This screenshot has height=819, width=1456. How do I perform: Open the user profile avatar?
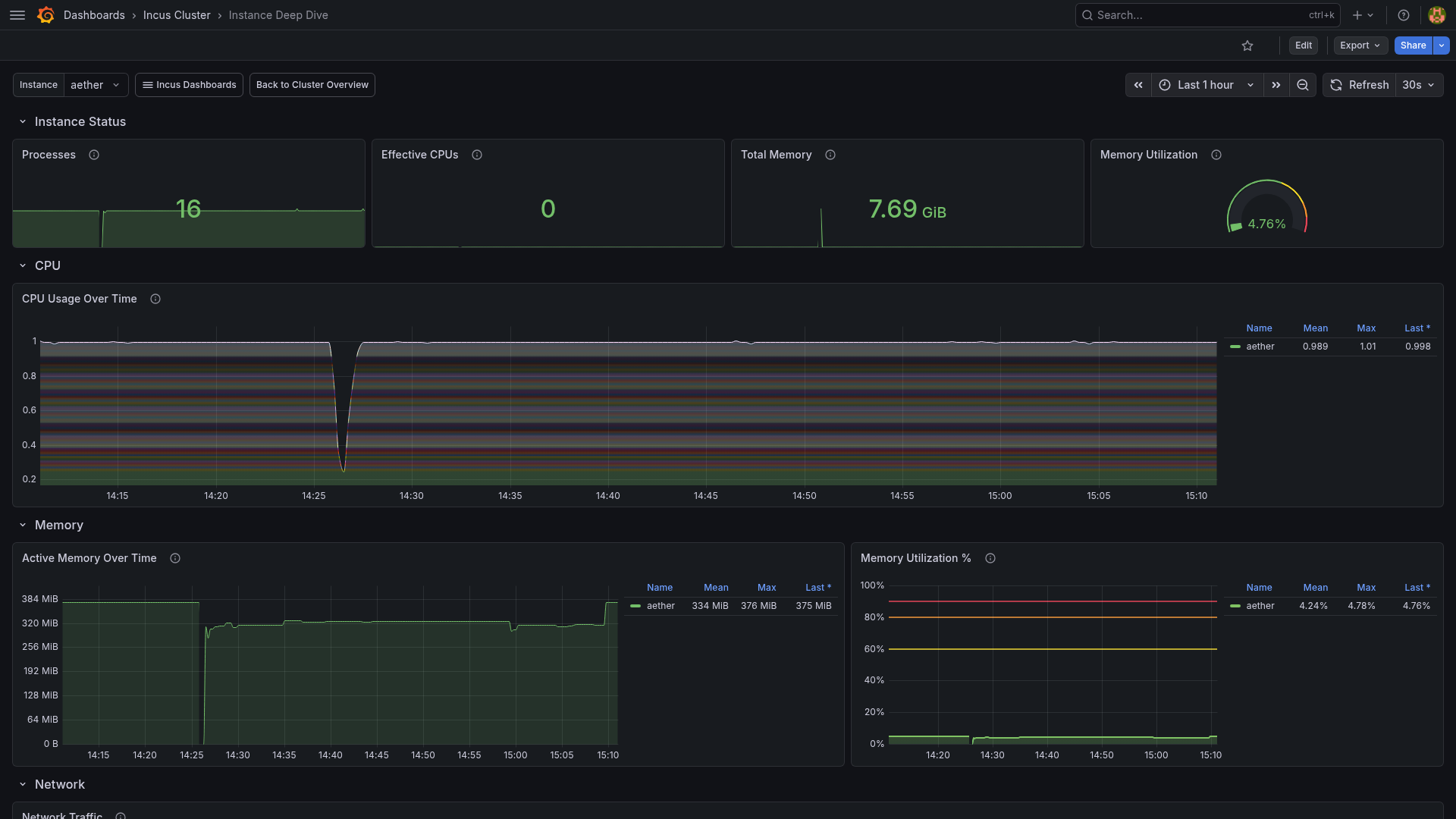[1436, 15]
